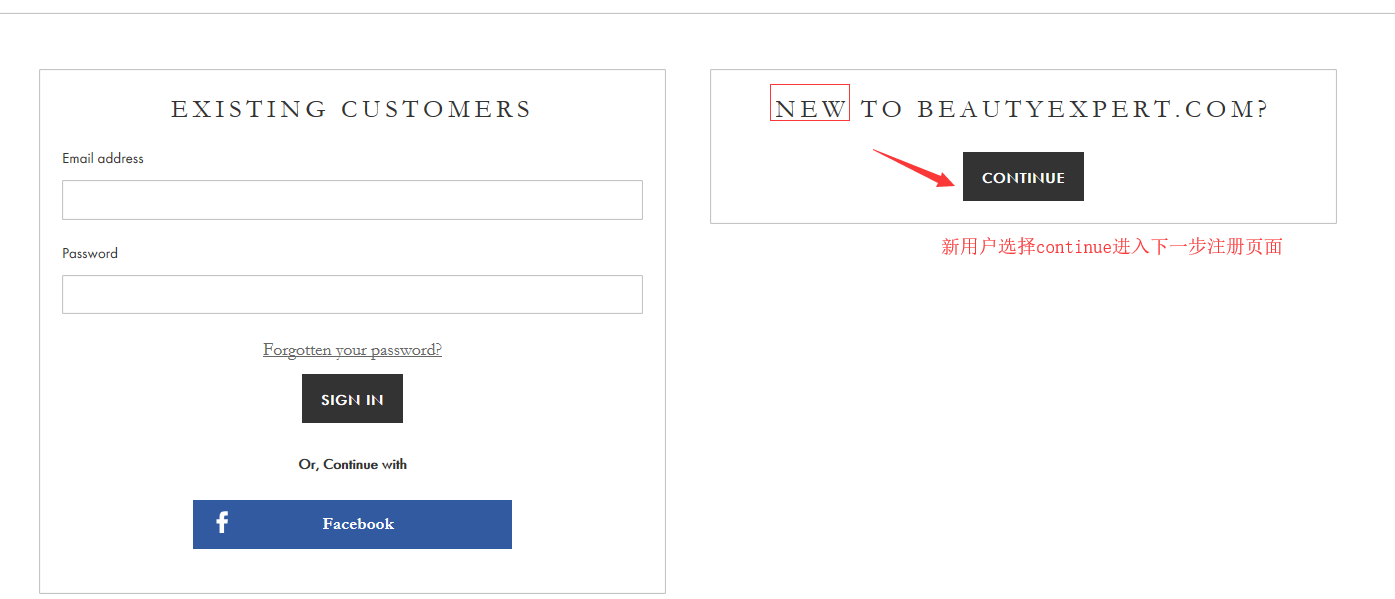Viewport: 1395px width, 599px height.
Task: Click the word CUSTOMERS in the heading
Action: 436,109
